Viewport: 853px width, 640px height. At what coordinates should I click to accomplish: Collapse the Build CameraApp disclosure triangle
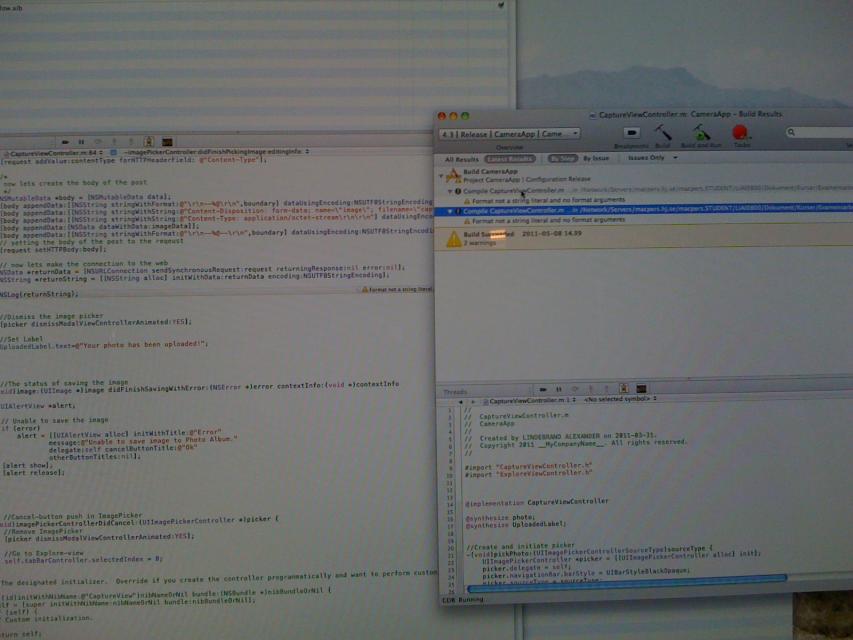click(x=441, y=175)
